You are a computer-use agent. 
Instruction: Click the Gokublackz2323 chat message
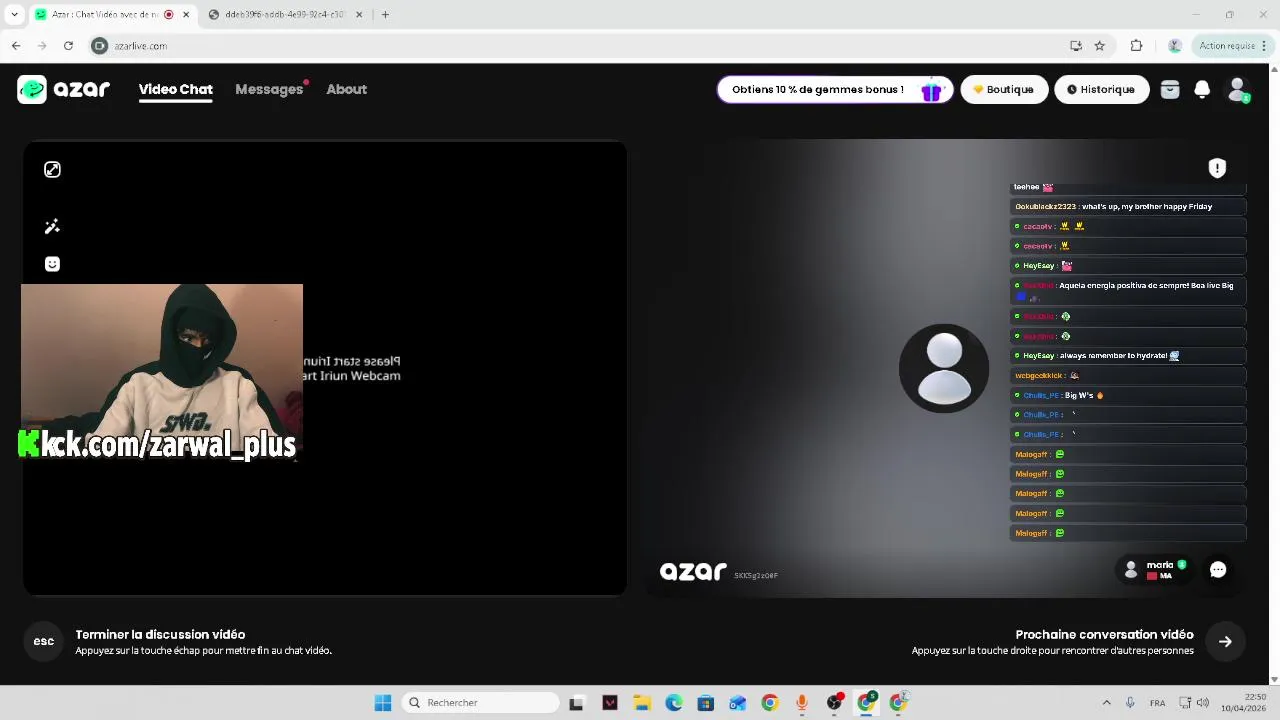1128,206
